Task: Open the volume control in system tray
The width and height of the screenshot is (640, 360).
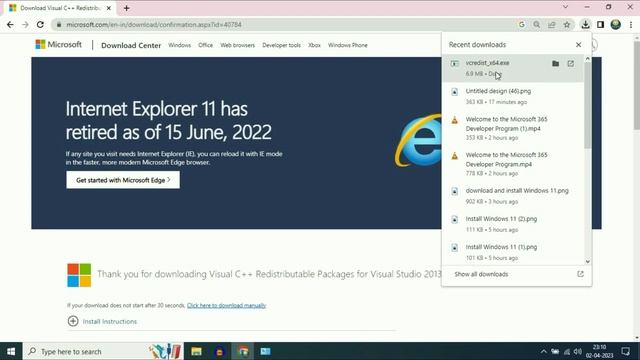Action: 578,351
